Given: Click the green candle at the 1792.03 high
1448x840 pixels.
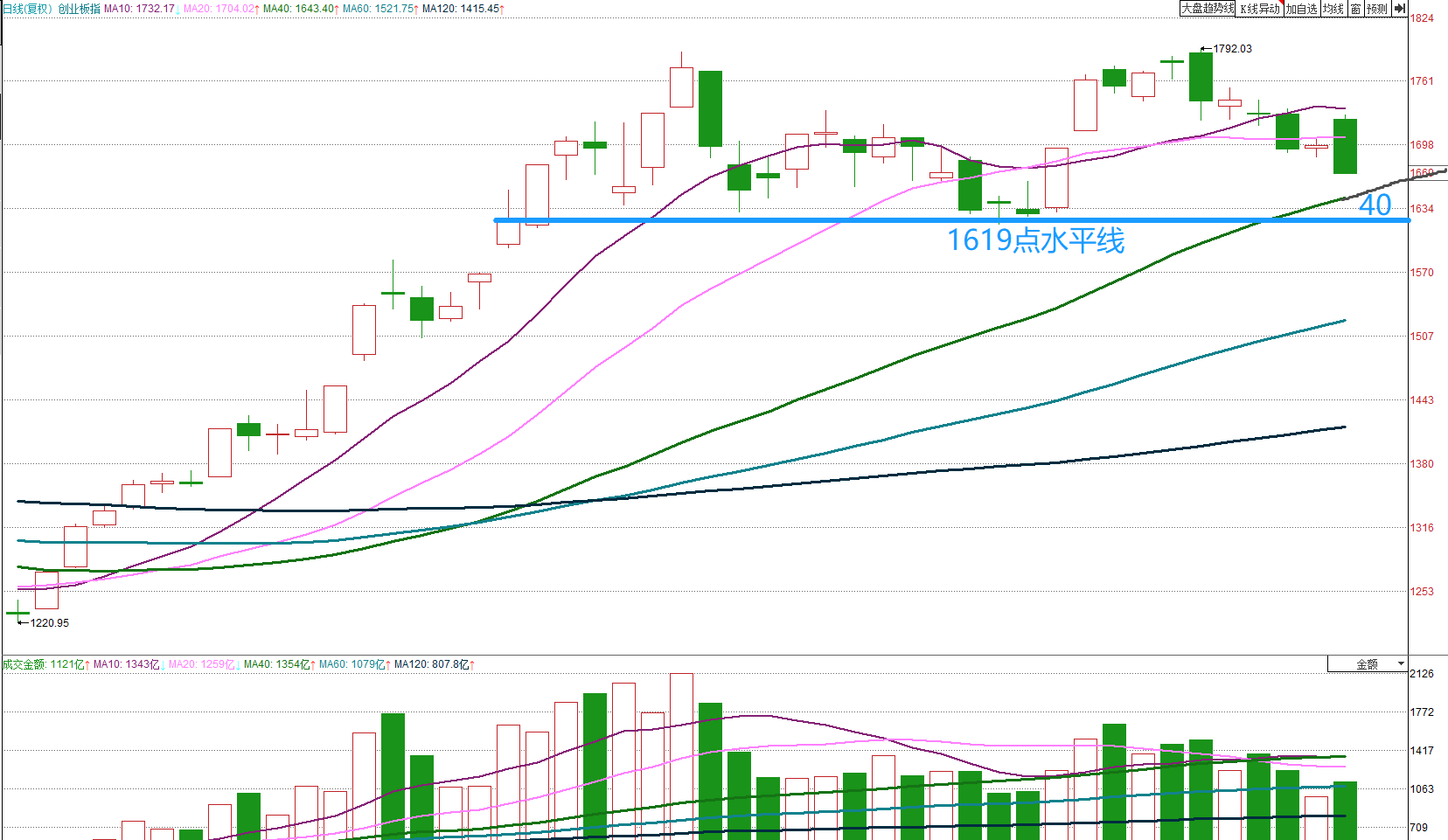Looking at the screenshot, I should click(x=1201, y=77).
